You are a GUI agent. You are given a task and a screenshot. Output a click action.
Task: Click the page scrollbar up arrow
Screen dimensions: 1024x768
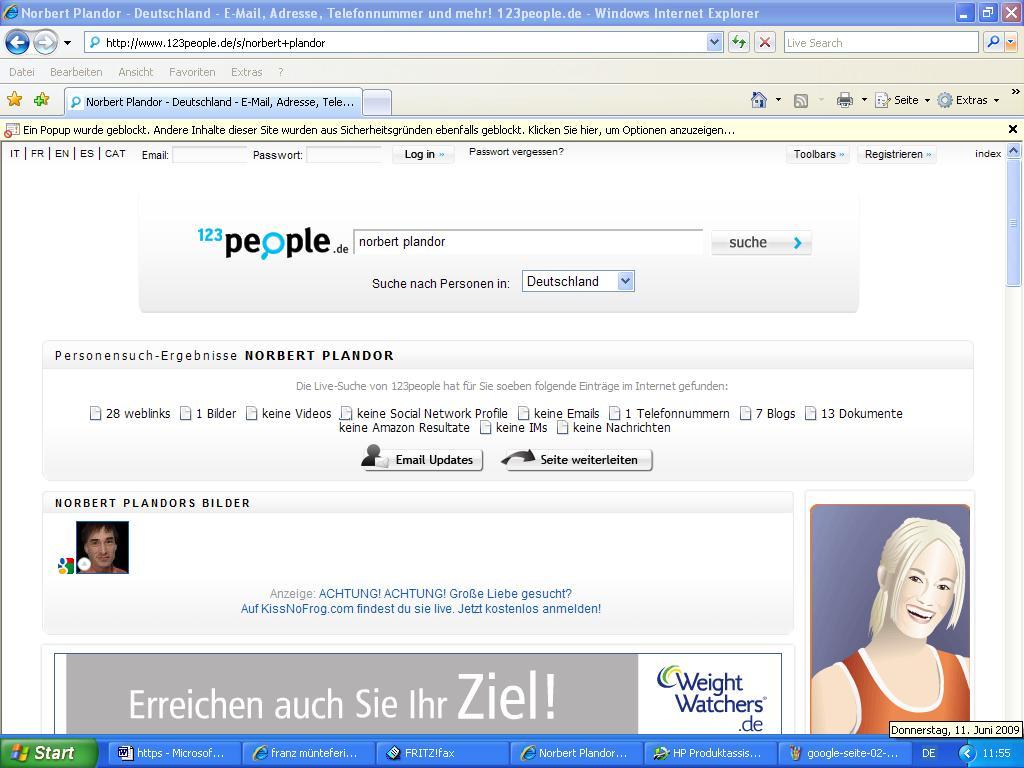1014,151
